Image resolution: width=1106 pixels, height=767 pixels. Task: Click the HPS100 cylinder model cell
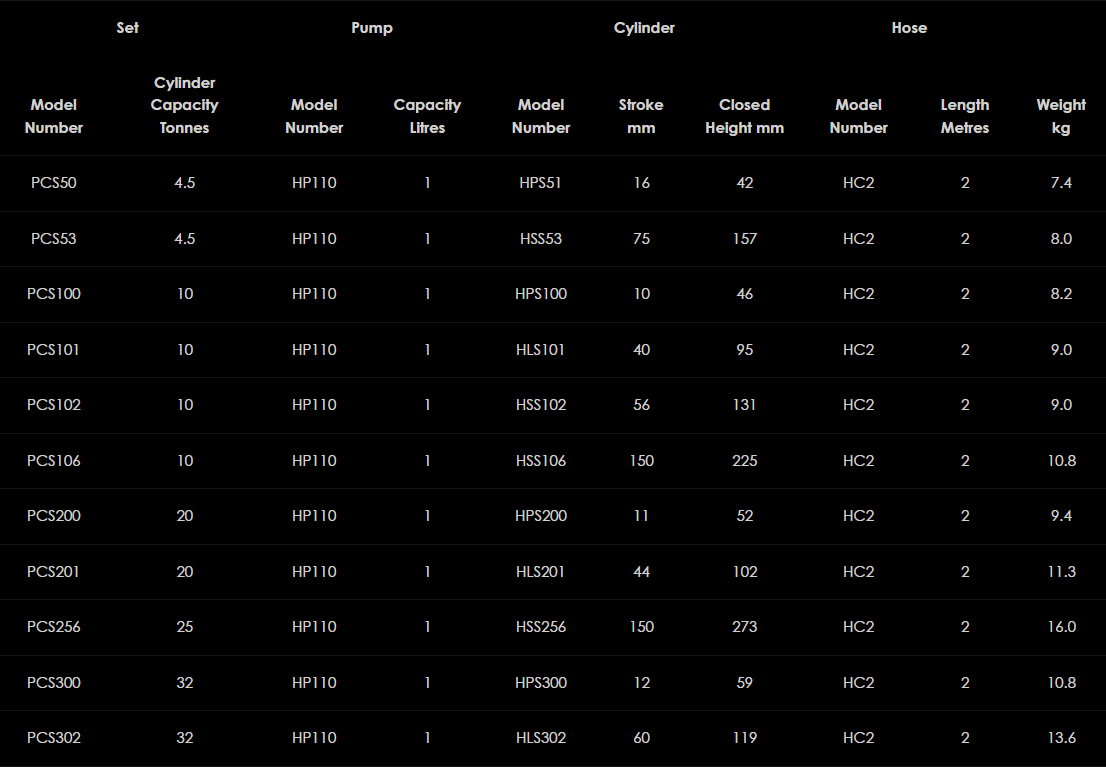[x=541, y=294]
